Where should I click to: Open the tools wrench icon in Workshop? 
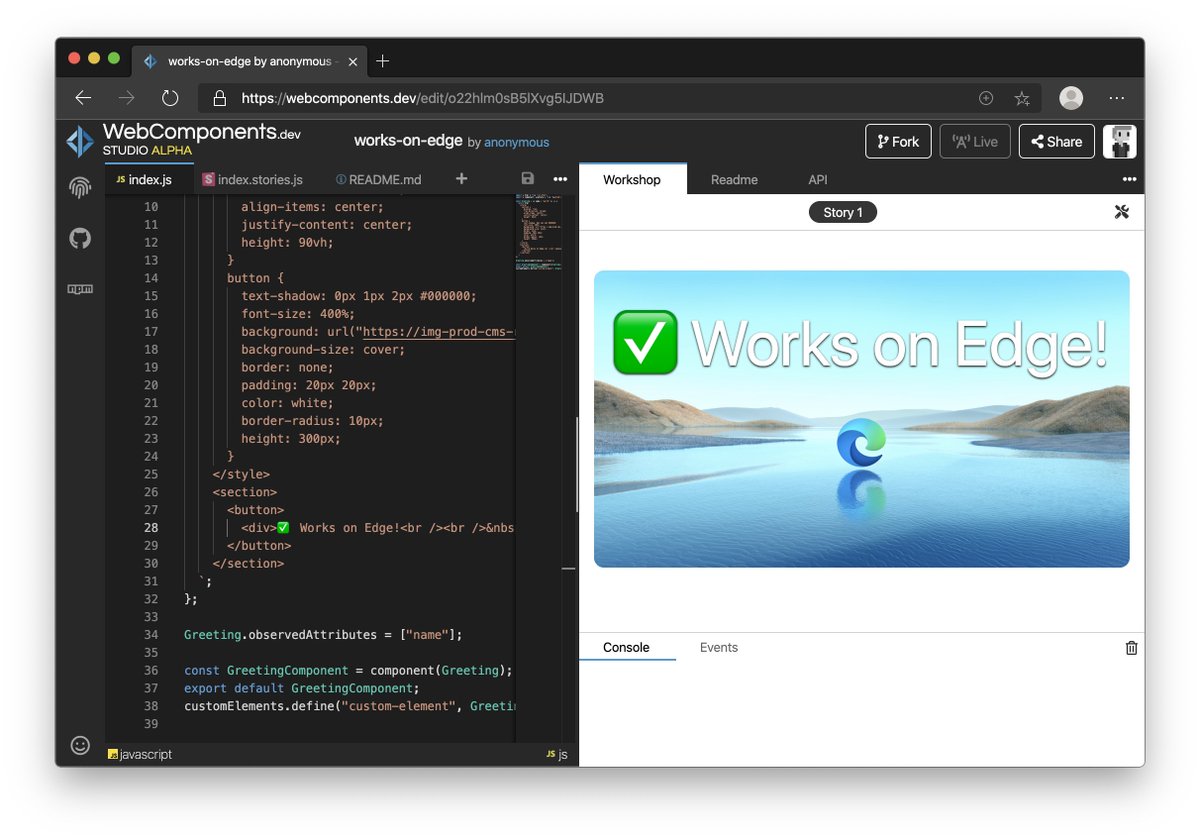pyautogui.click(x=1121, y=212)
